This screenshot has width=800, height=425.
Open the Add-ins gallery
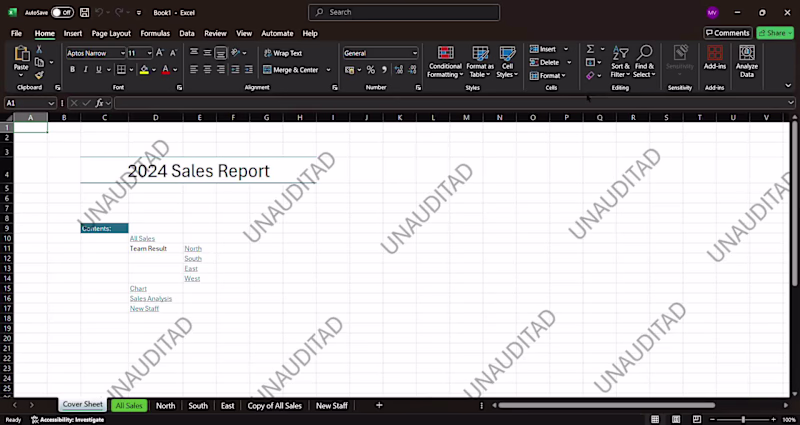click(x=715, y=57)
